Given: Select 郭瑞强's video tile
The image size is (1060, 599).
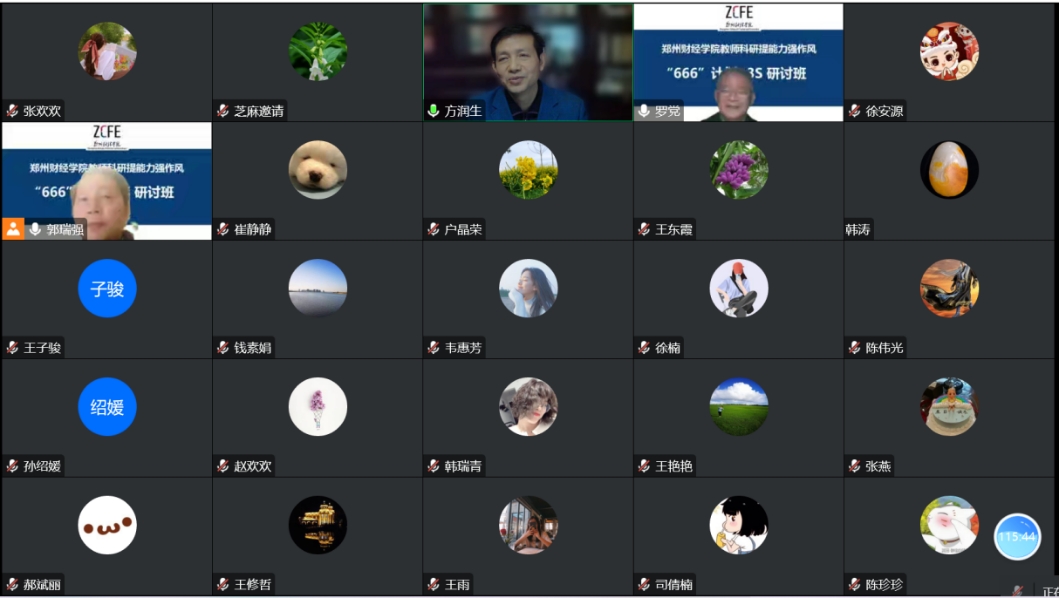Looking at the screenshot, I should point(107,181).
